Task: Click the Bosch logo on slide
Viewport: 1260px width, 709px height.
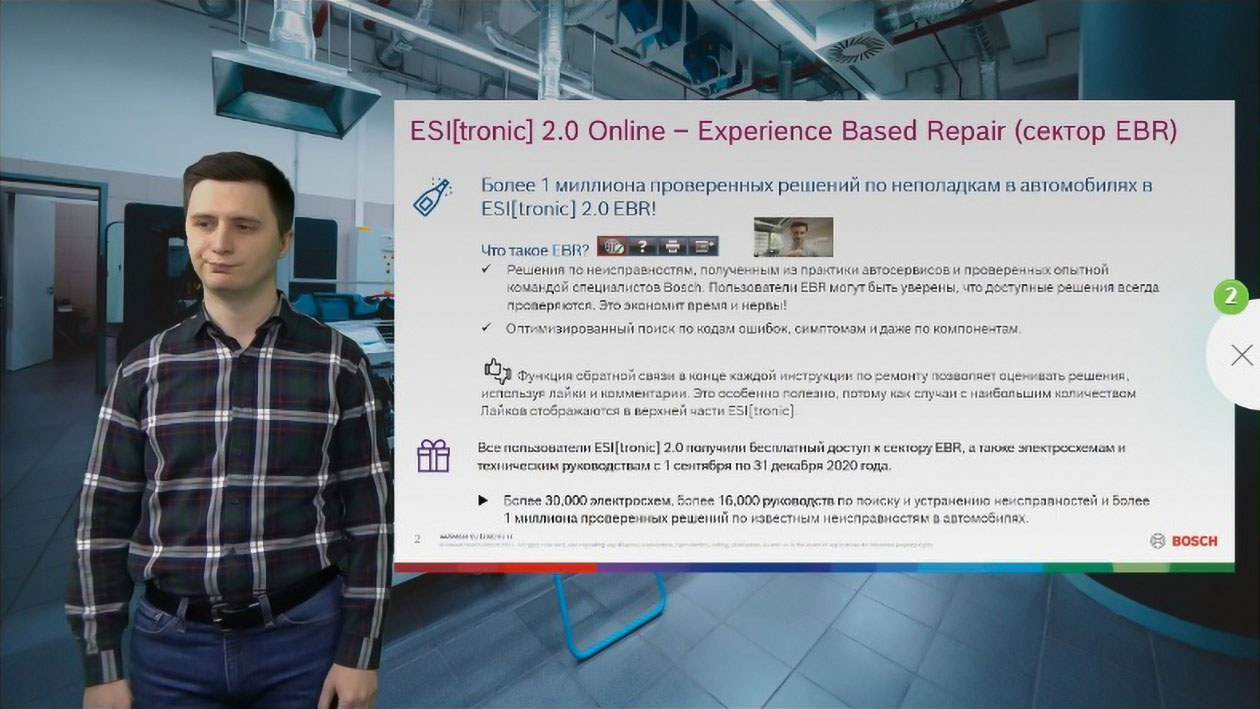Action: [x=1184, y=541]
